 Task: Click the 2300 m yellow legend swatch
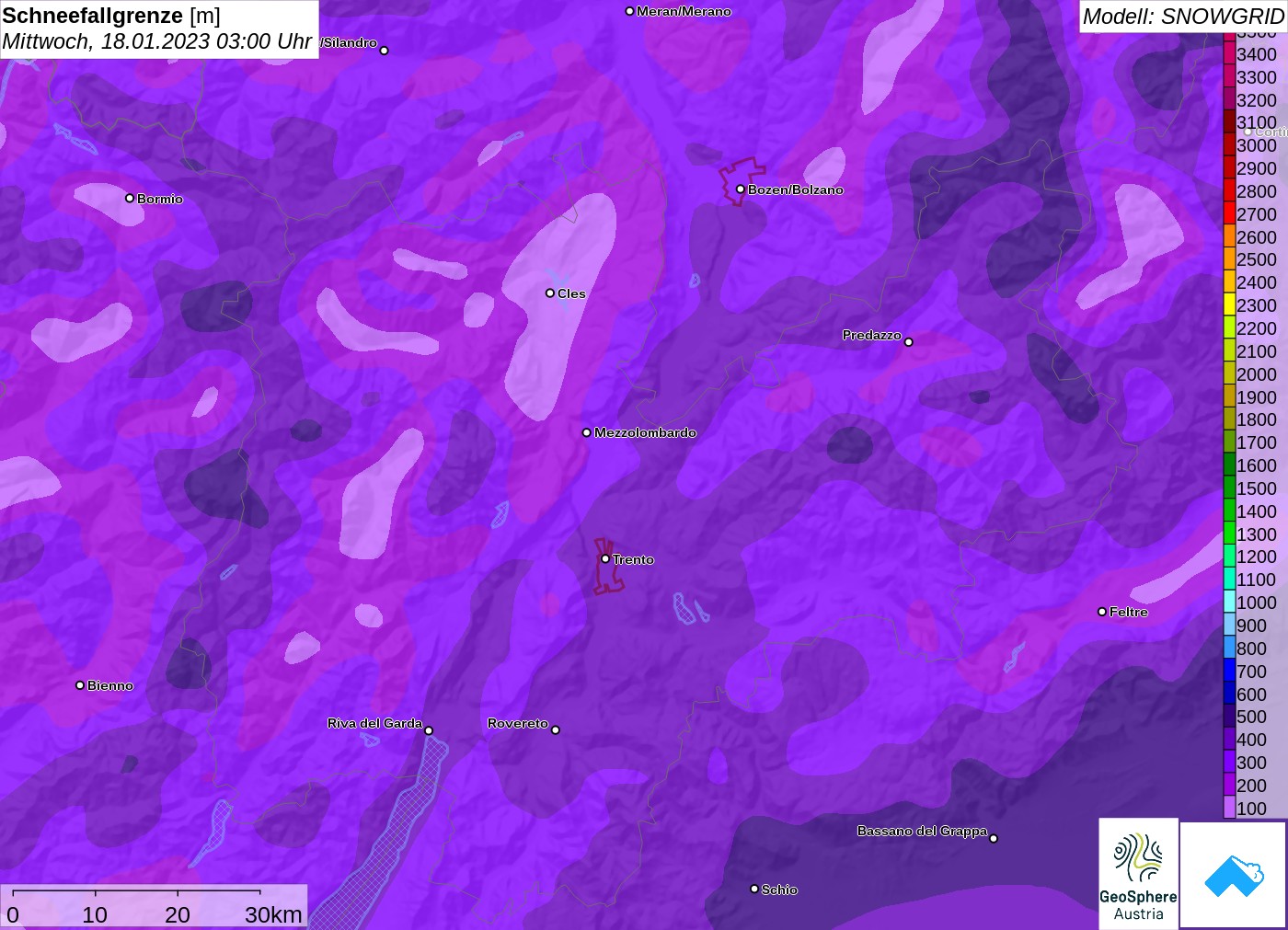click(1229, 305)
